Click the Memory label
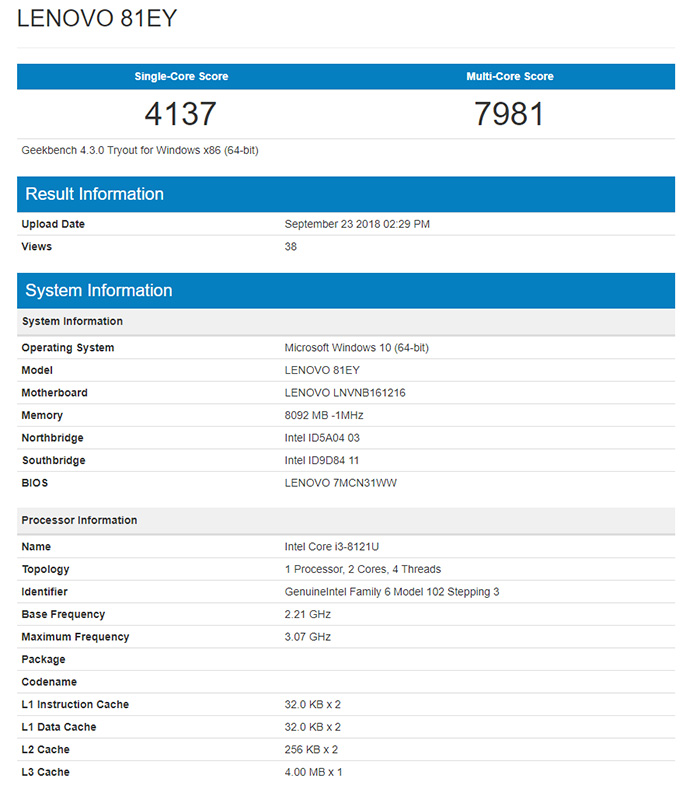The width and height of the screenshot is (700, 789). point(42,416)
